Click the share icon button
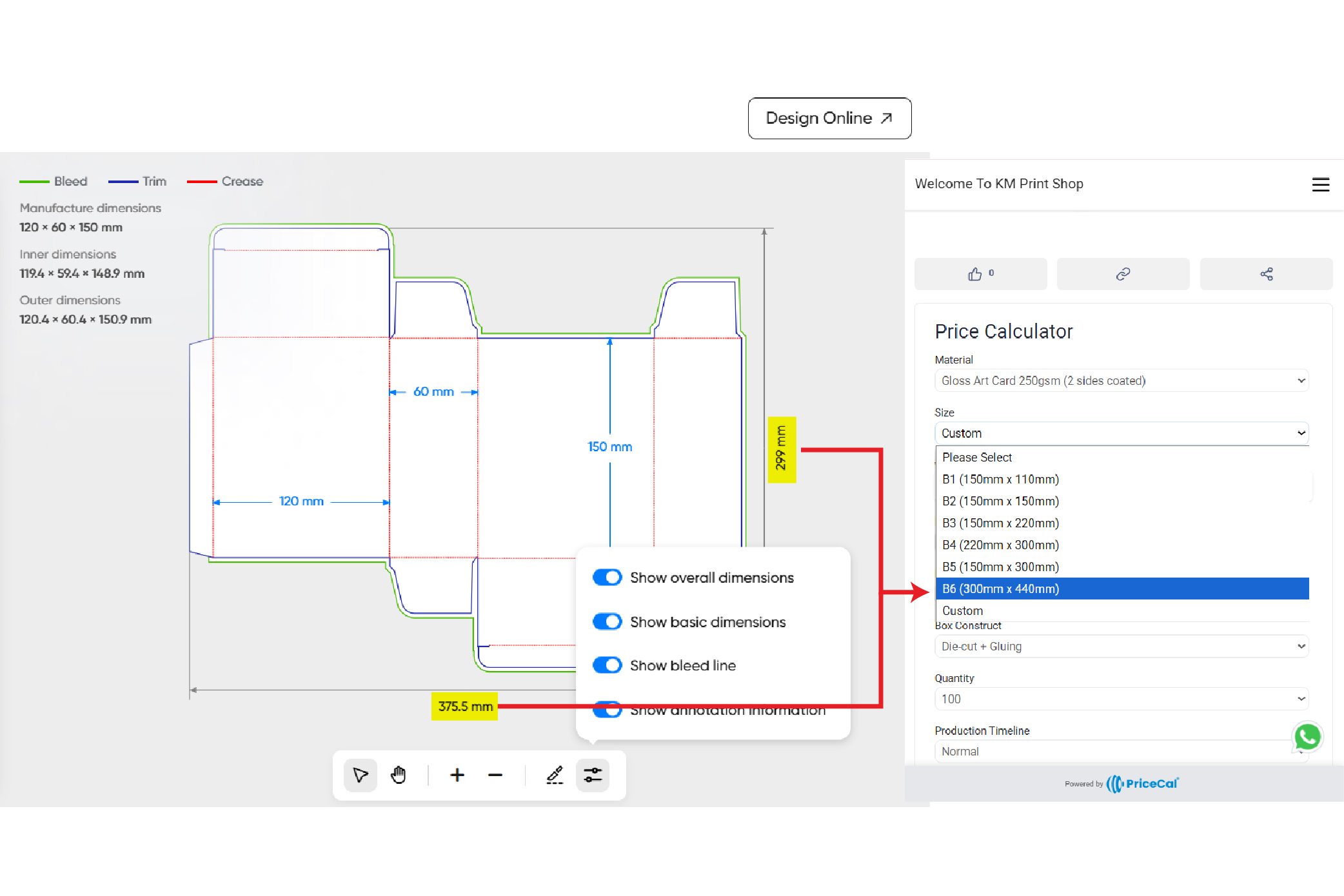This screenshot has height=896, width=1344. coord(1266,274)
